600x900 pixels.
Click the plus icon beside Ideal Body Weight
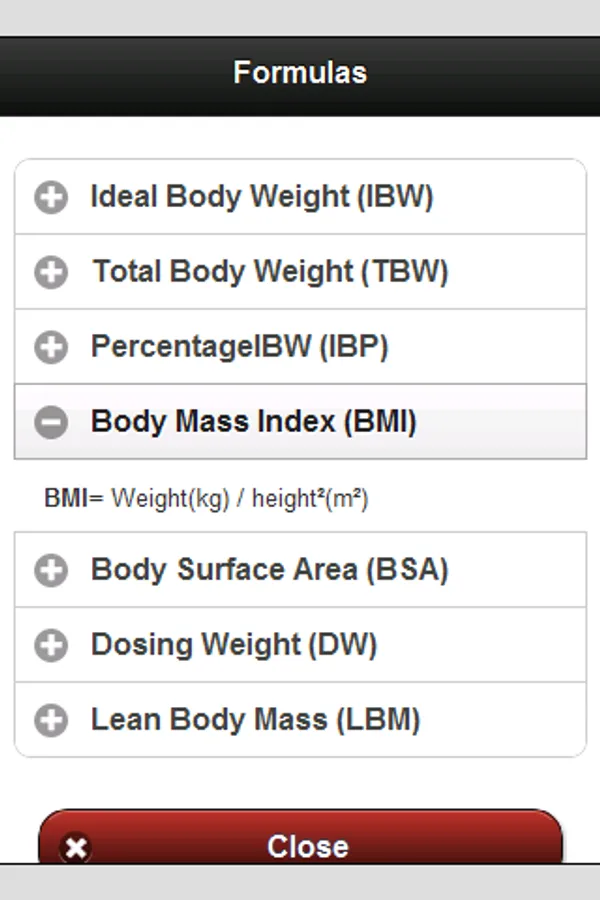pos(51,197)
